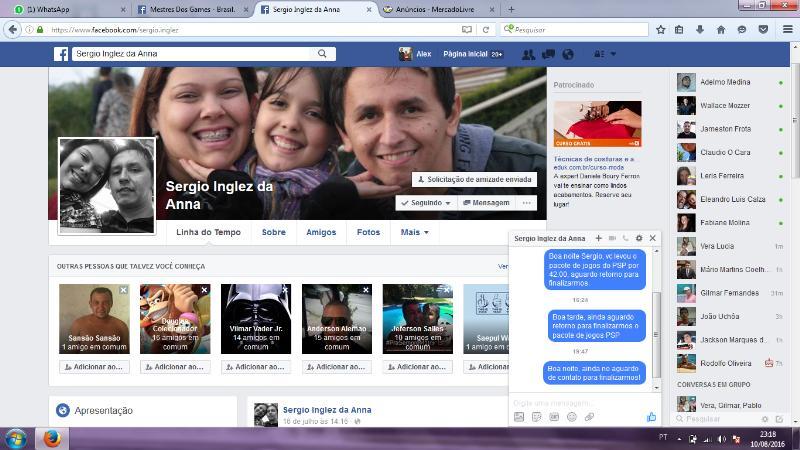Open emoji picker in chat window
The image size is (800, 450).
572,416
